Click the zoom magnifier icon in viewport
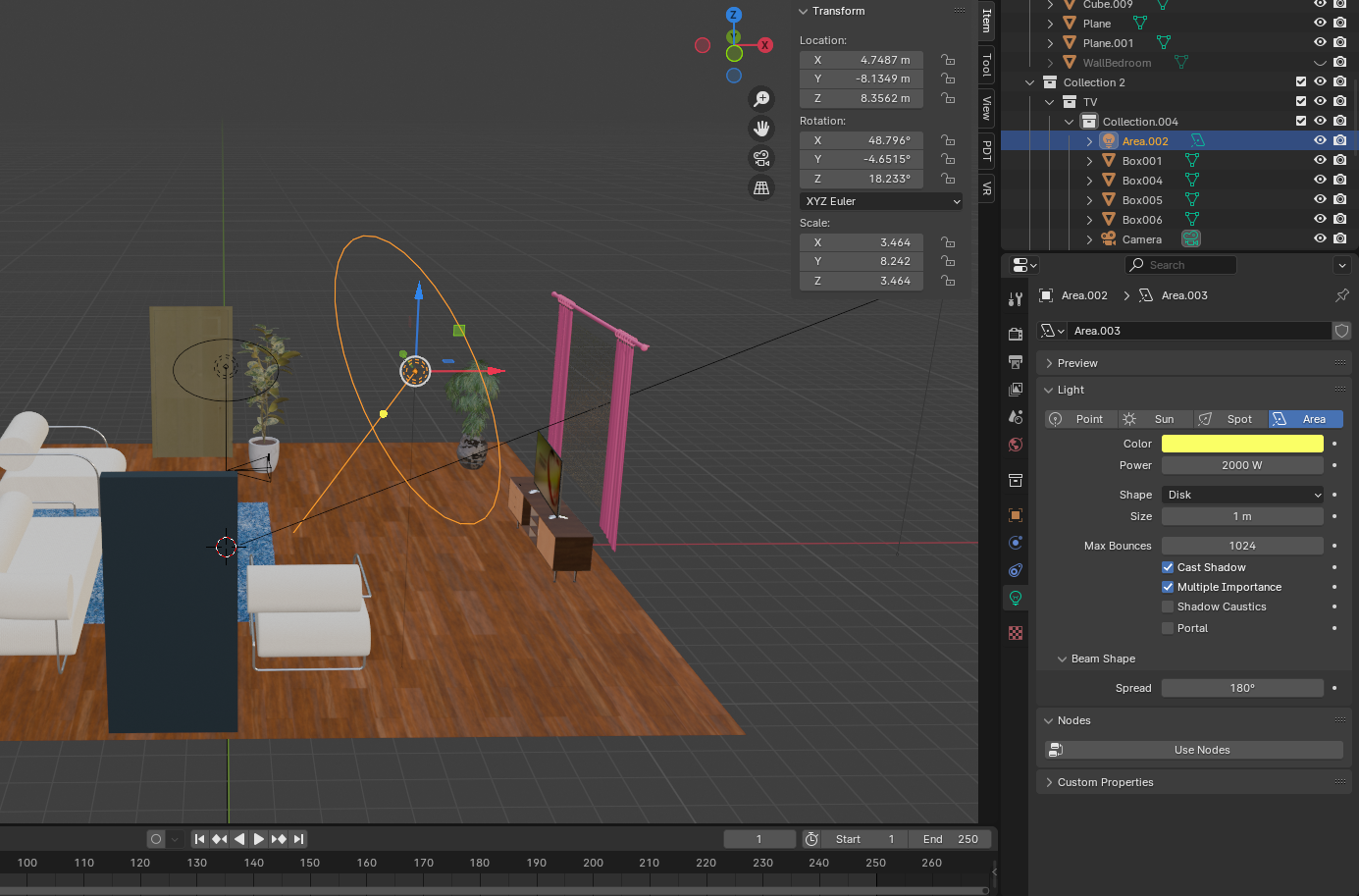The image size is (1359, 896). (761, 99)
